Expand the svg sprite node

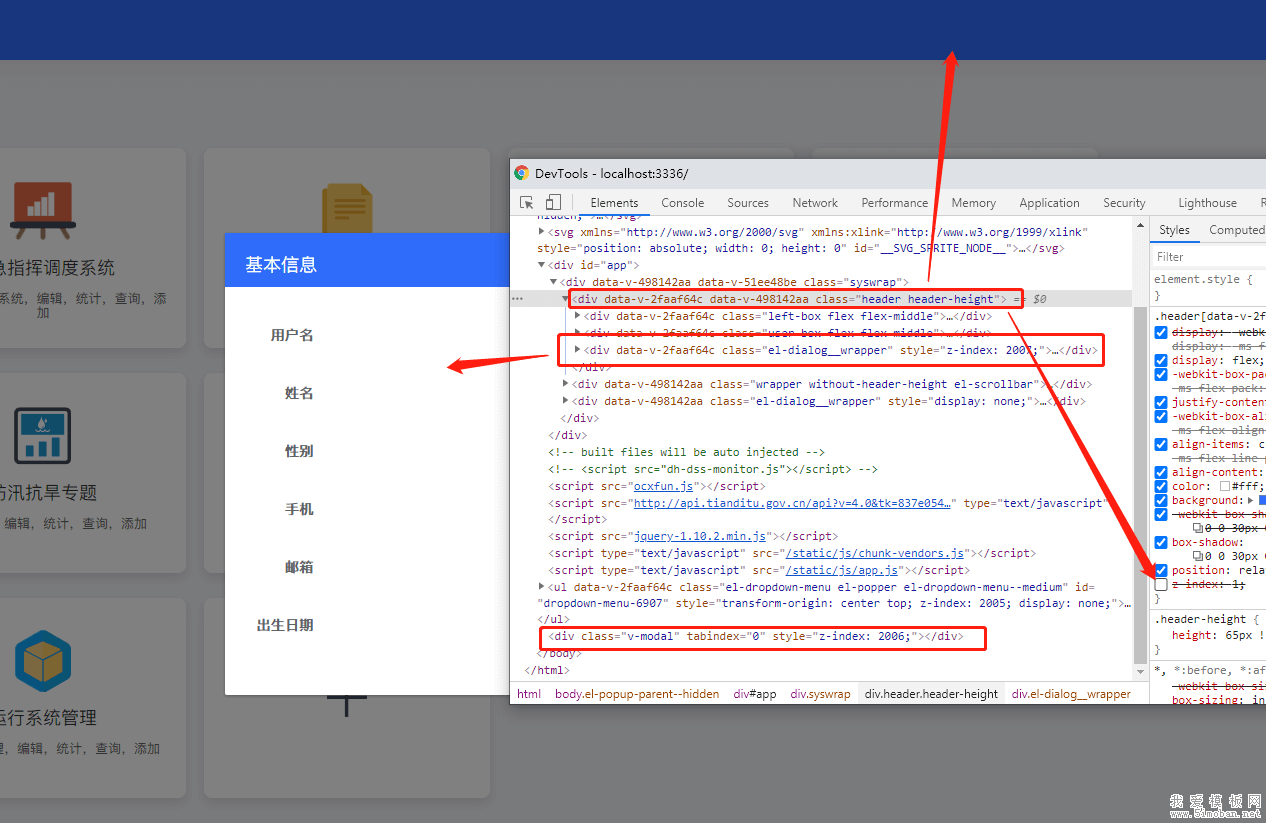point(542,231)
